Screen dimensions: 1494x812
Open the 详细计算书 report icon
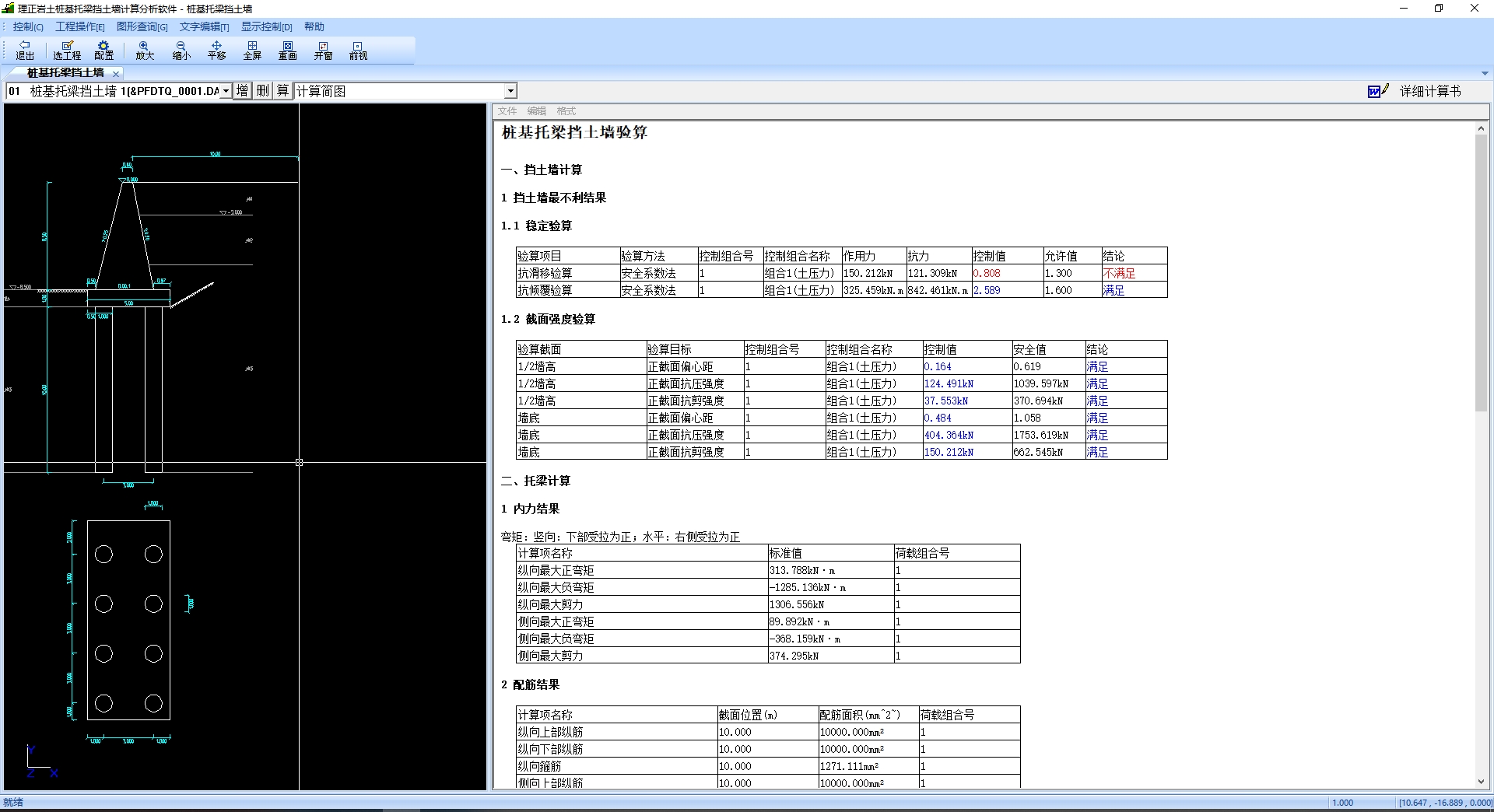click(1378, 91)
